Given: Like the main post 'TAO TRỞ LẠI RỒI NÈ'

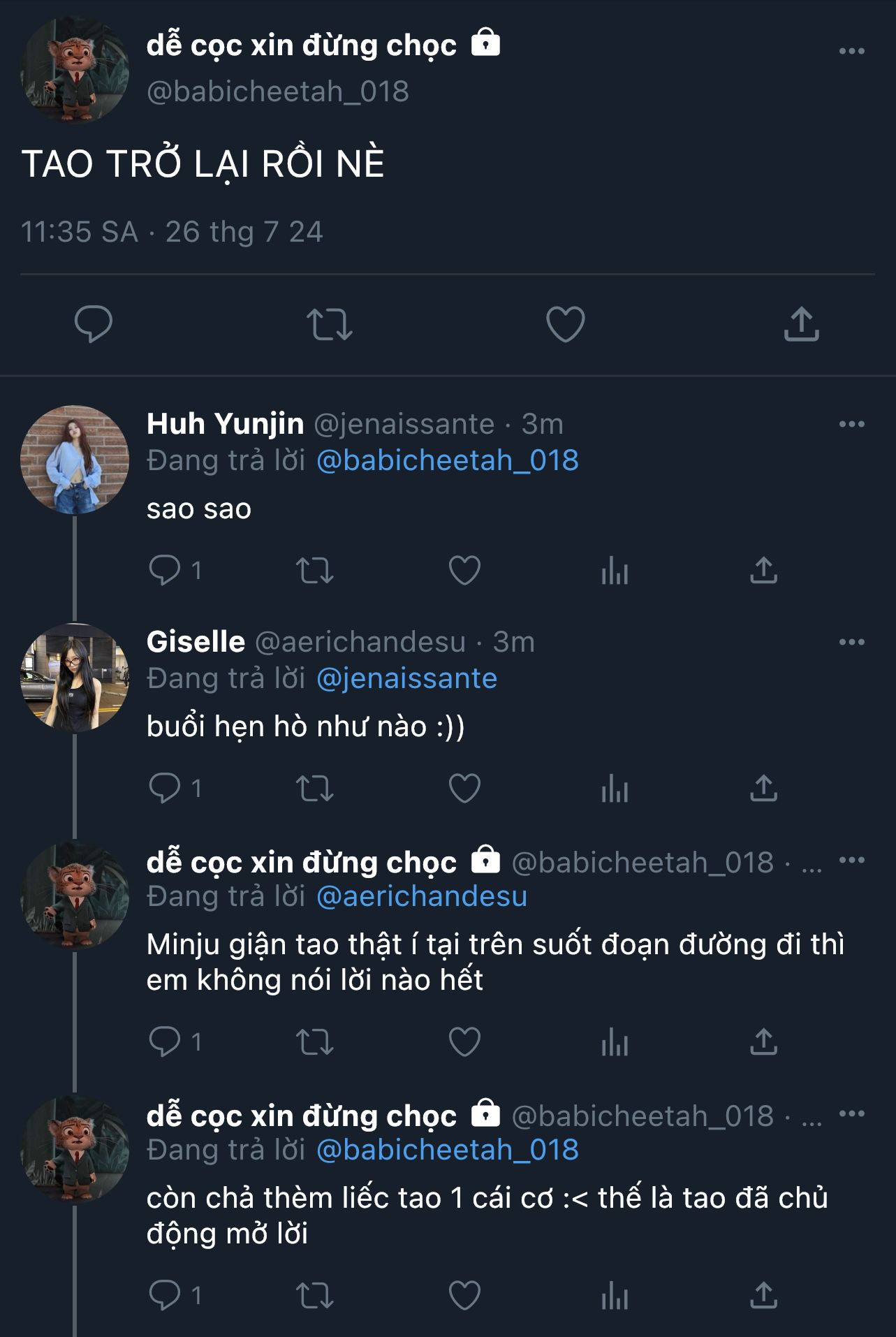Looking at the screenshot, I should pos(565,324).
